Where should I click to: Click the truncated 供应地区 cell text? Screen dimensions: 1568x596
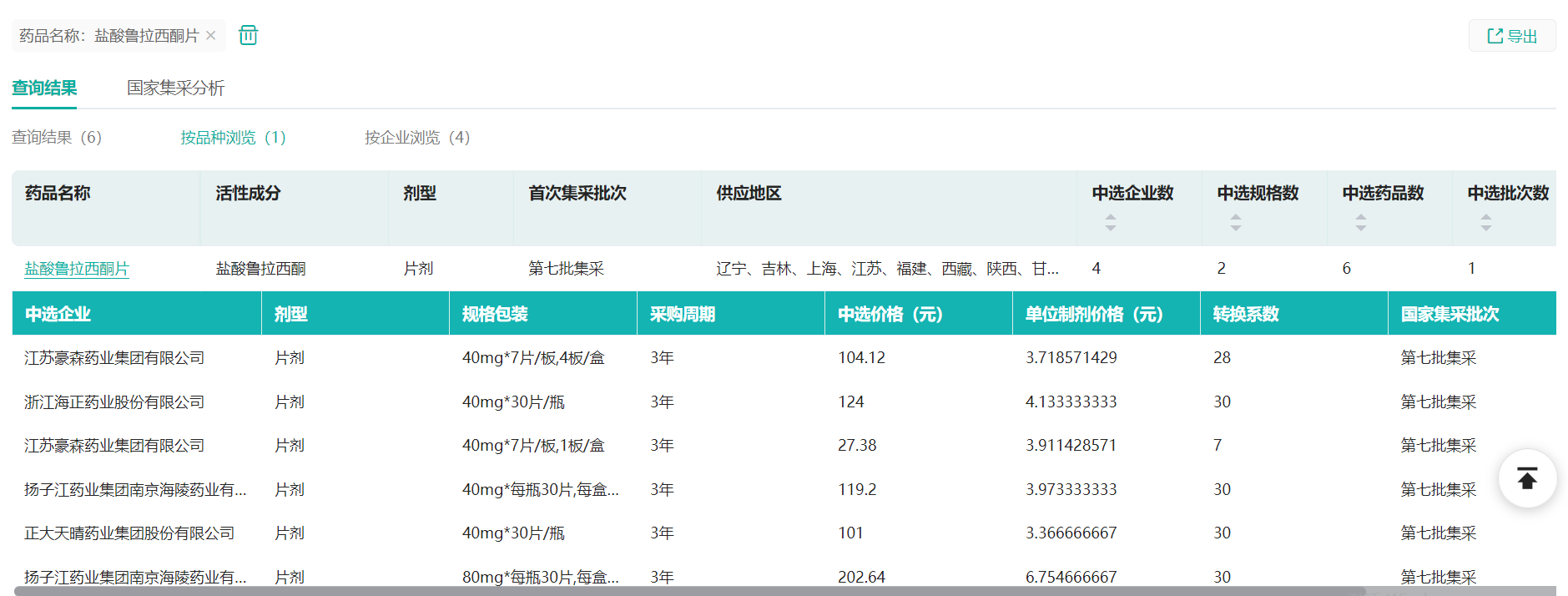coord(886,268)
